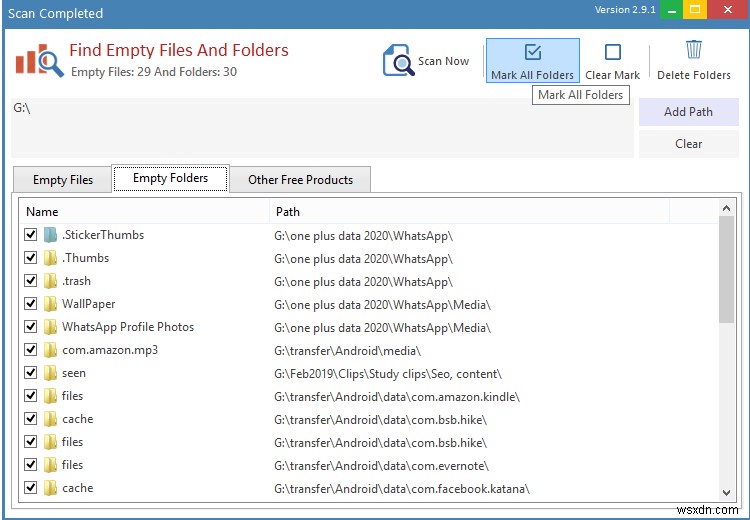Click the .StickerThumbs folder icon
Image resolution: width=750 pixels, height=520 pixels.
(50, 235)
